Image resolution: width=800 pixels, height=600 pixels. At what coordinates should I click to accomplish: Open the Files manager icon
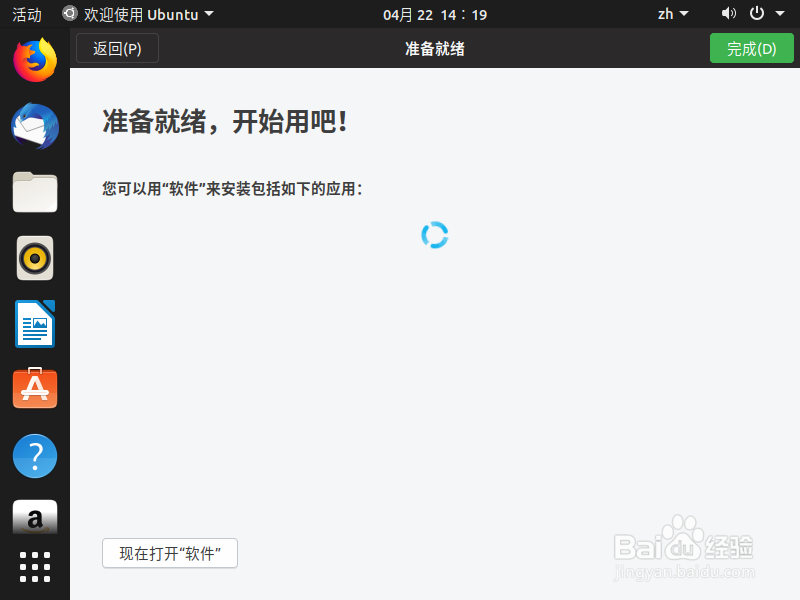pos(35,192)
